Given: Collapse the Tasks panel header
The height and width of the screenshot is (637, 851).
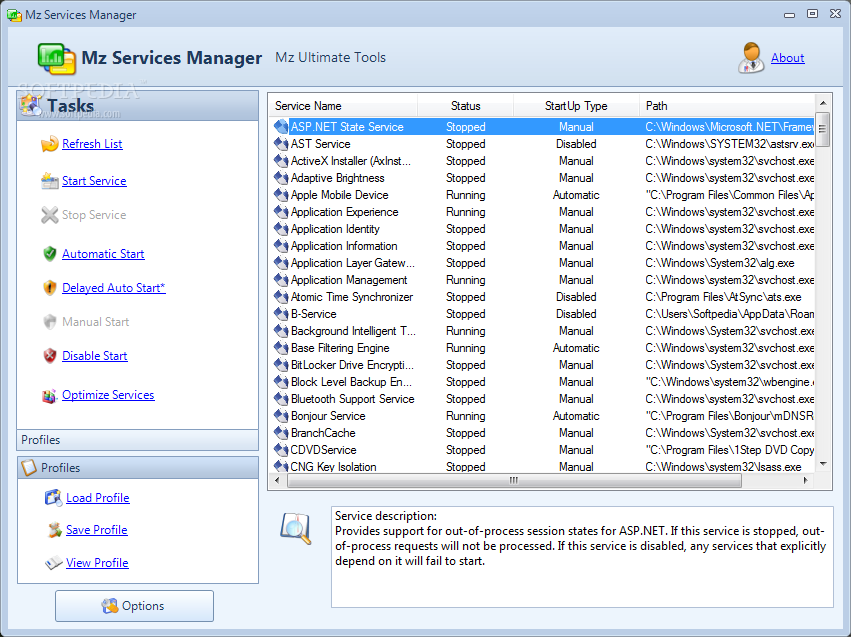Looking at the screenshot, I should point(138,106).
